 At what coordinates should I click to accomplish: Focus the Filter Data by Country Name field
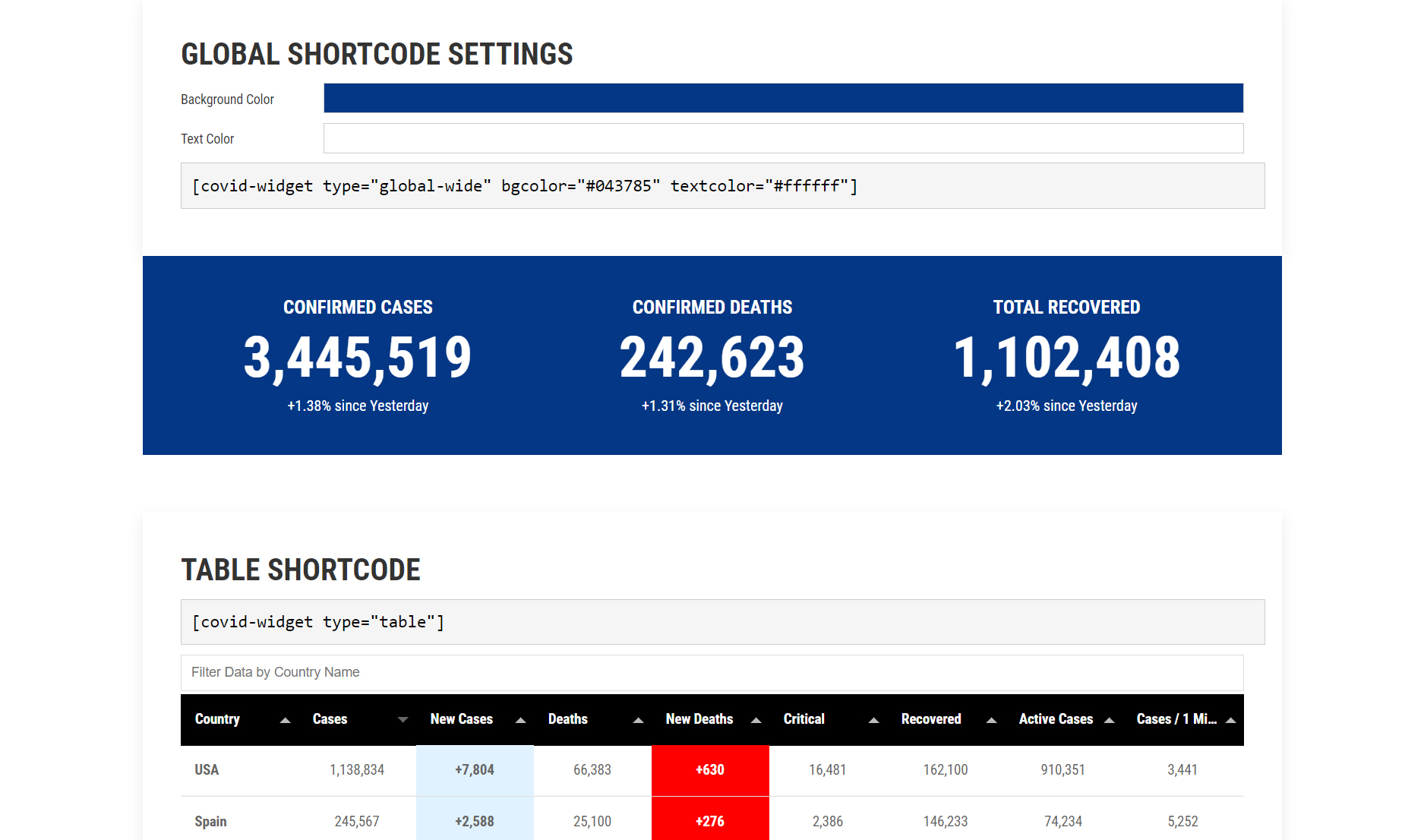point(712,672)
